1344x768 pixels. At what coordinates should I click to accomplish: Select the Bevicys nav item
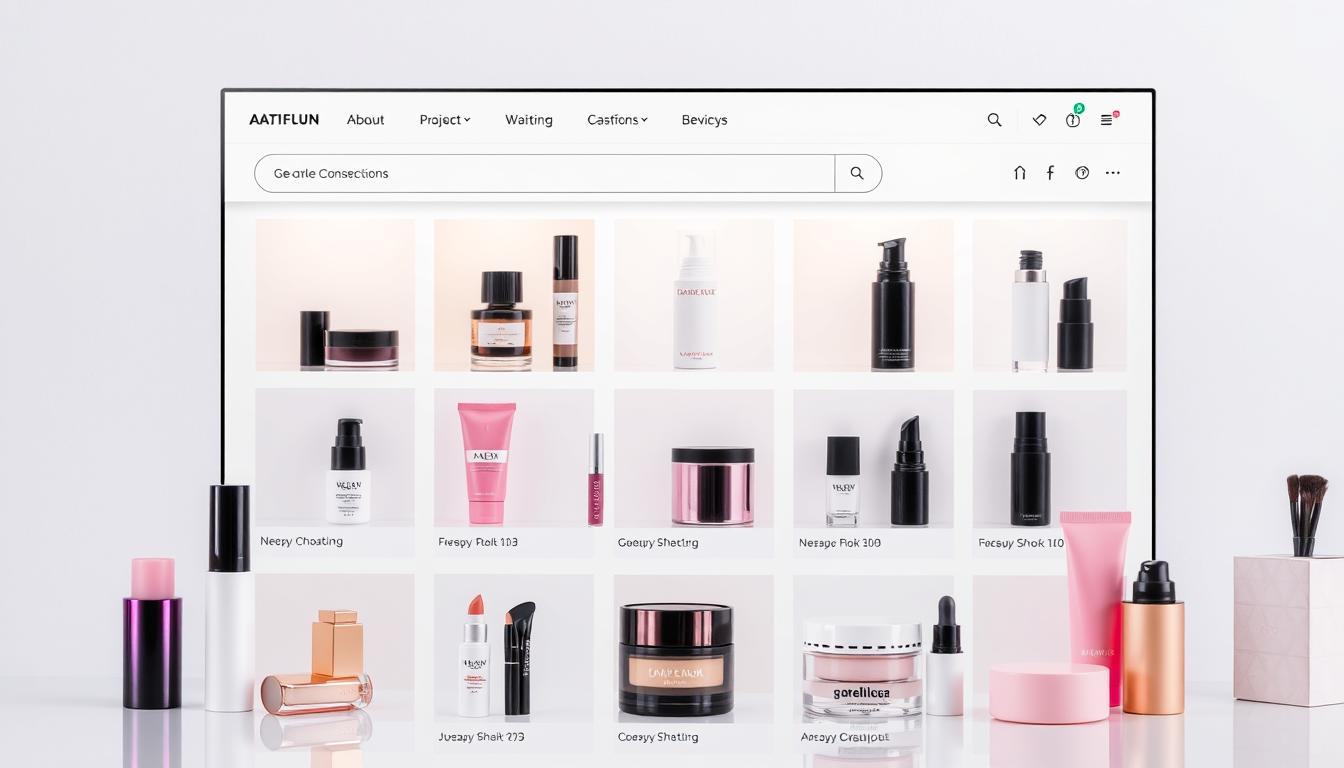[704, 120]
